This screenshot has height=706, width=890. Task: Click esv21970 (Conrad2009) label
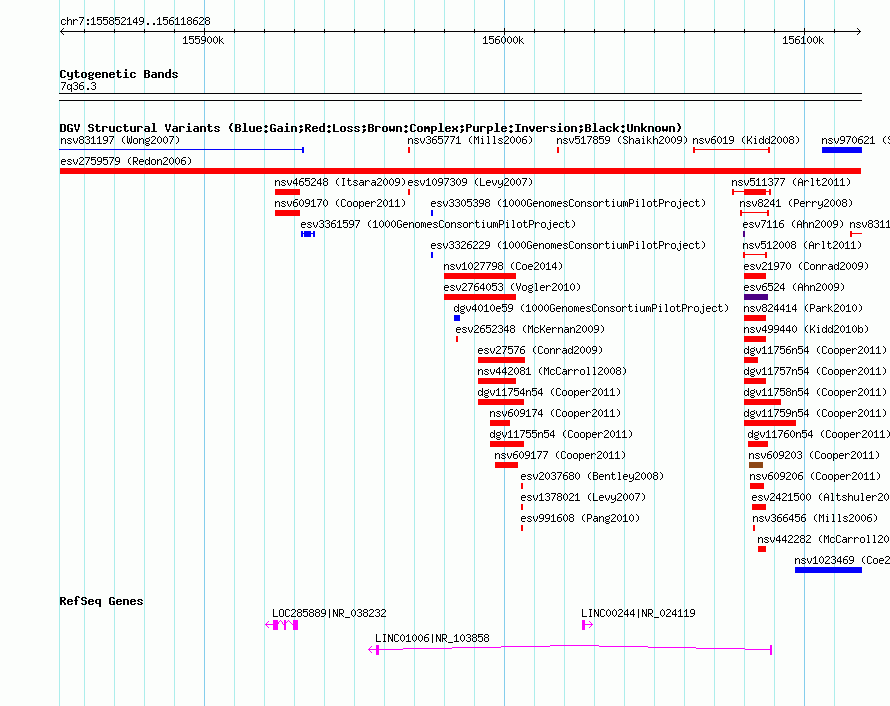[806, 266]
